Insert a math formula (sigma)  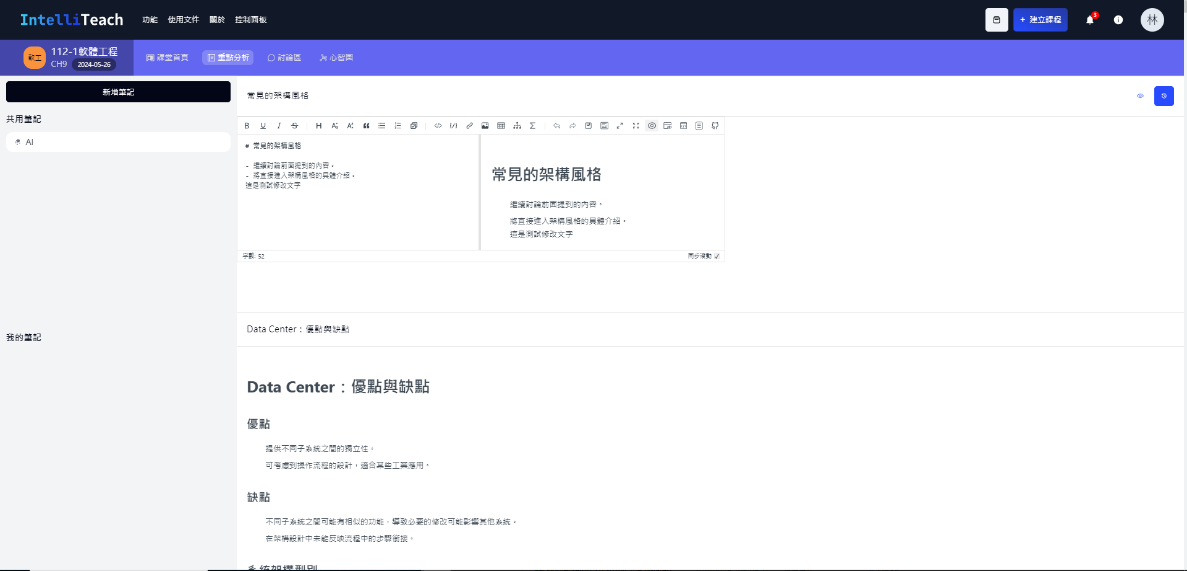pos(533,126)
